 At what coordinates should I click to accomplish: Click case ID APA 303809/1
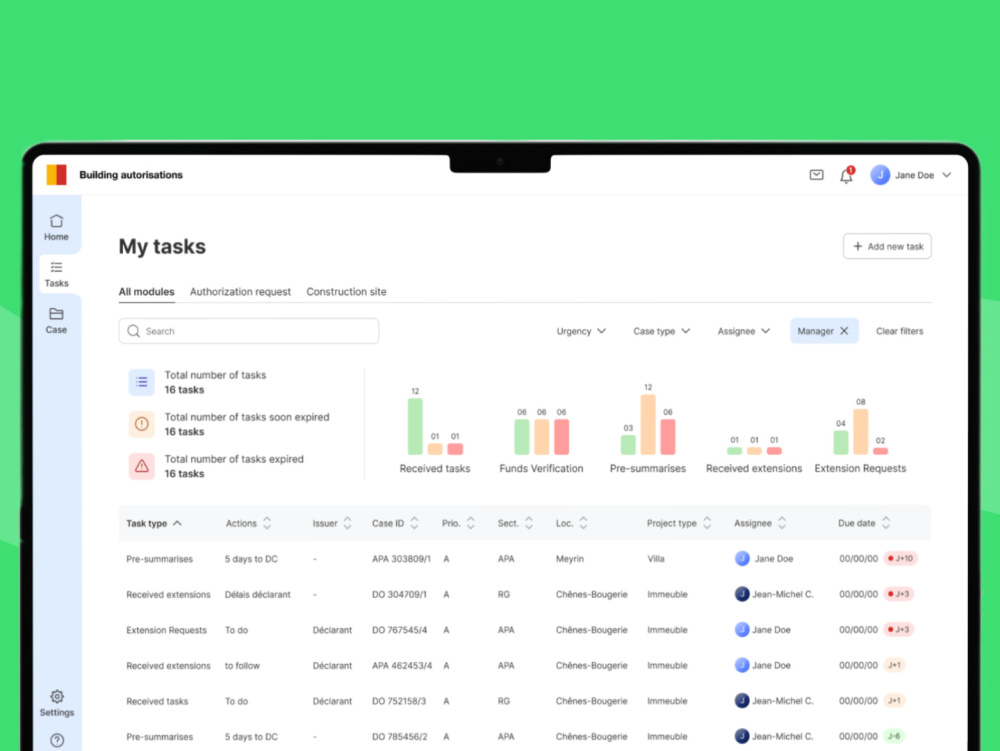(401, 558)
